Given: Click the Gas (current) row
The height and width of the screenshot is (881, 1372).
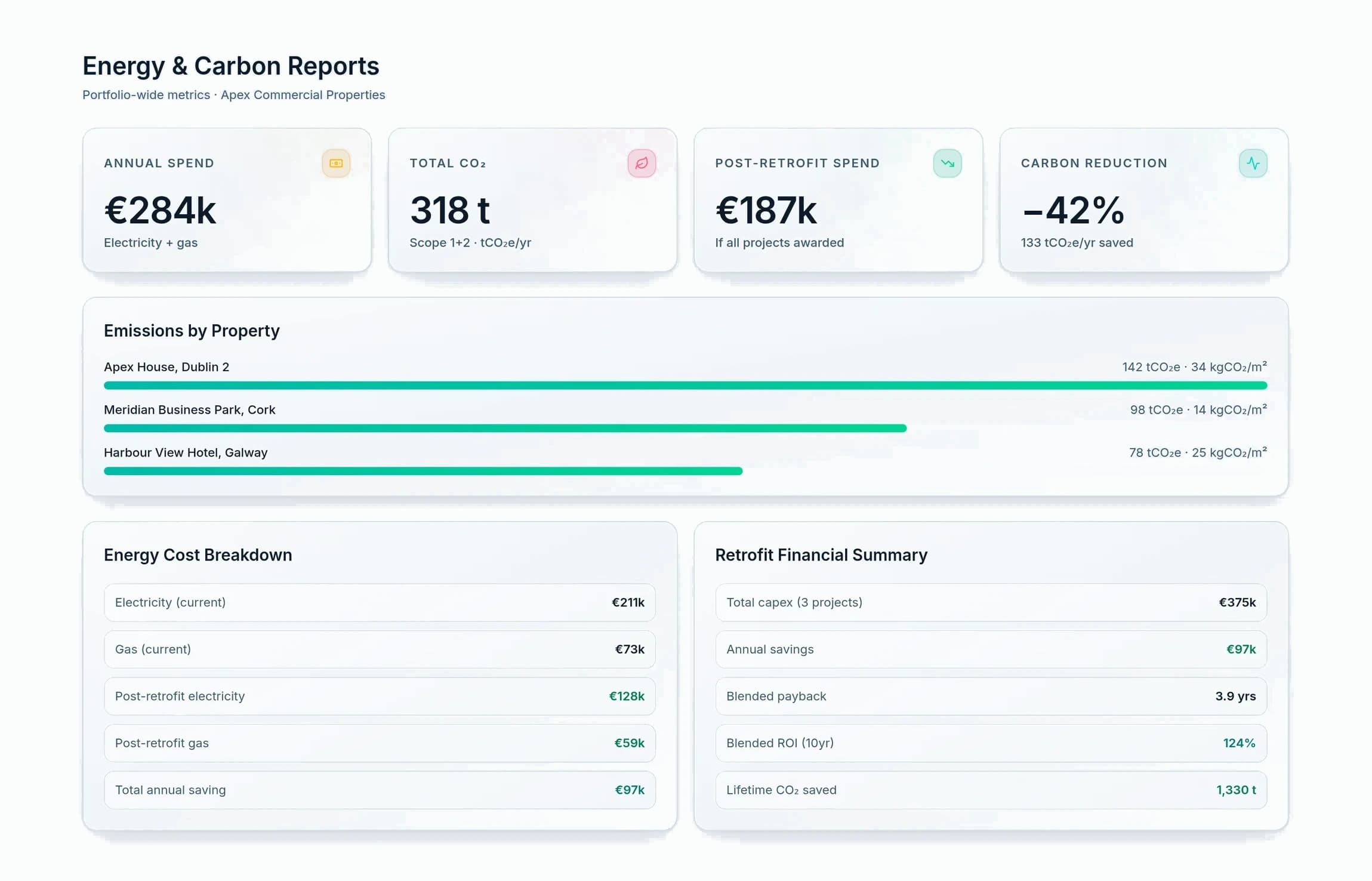Looking at the screenshot, I should pos(380,649).
